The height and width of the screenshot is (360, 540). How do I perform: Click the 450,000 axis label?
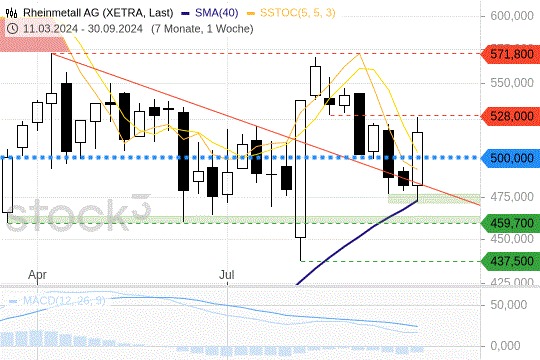point(512,238)
